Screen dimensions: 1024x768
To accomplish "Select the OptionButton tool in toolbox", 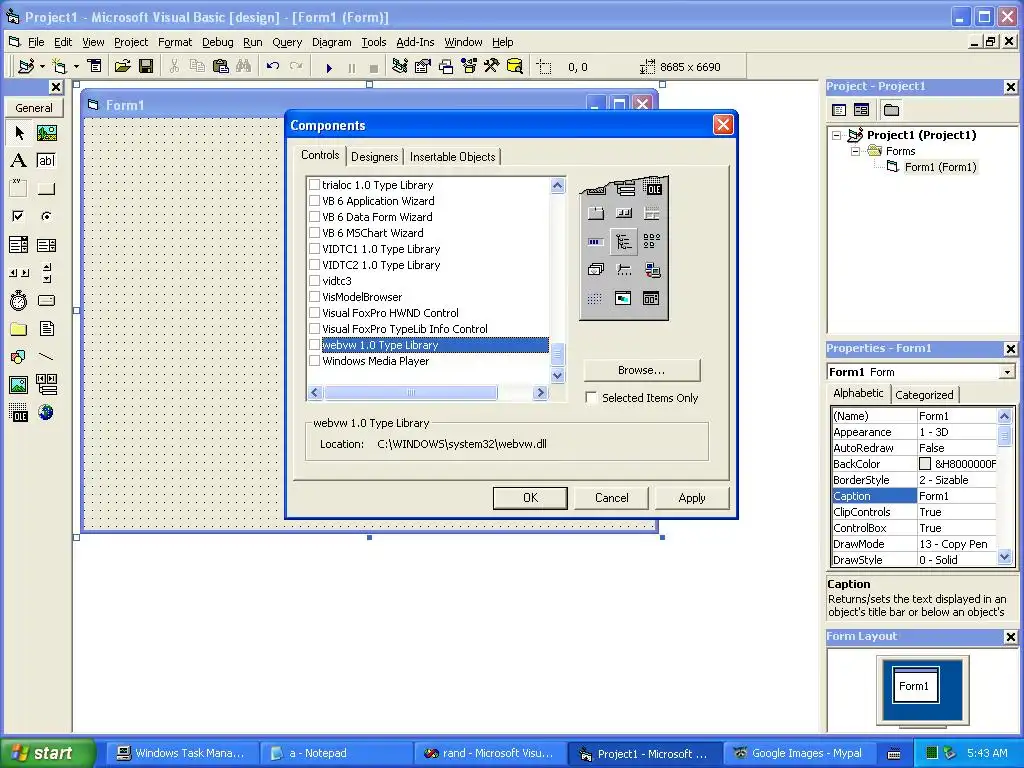I will point(46,216).
